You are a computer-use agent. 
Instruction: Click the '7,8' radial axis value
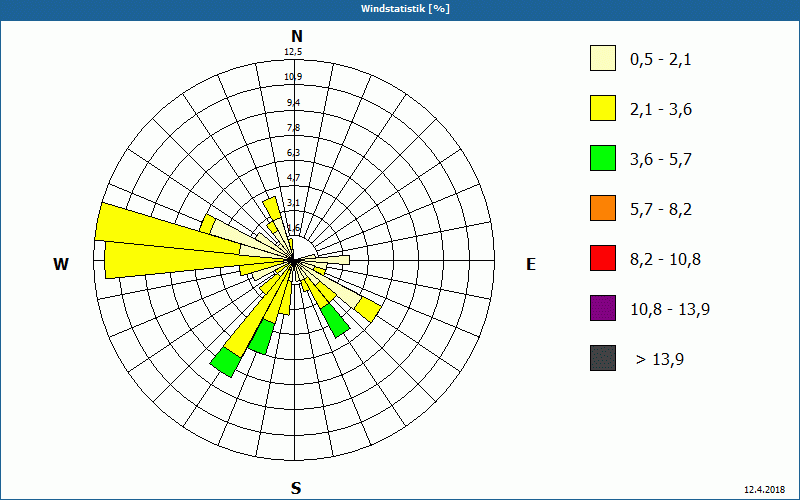[293, 128]
